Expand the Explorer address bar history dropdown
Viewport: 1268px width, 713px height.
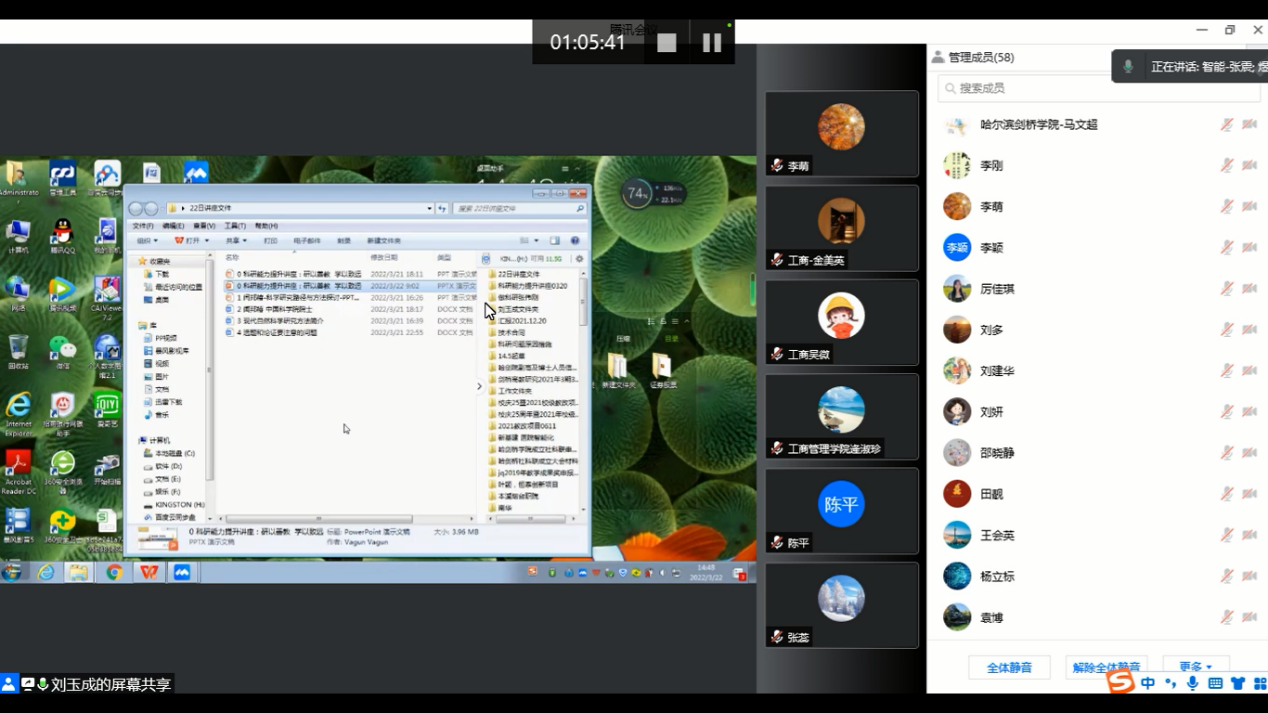429,209
